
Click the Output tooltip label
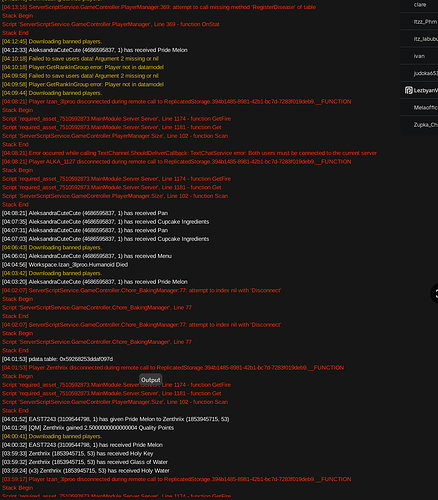point(151,380)
